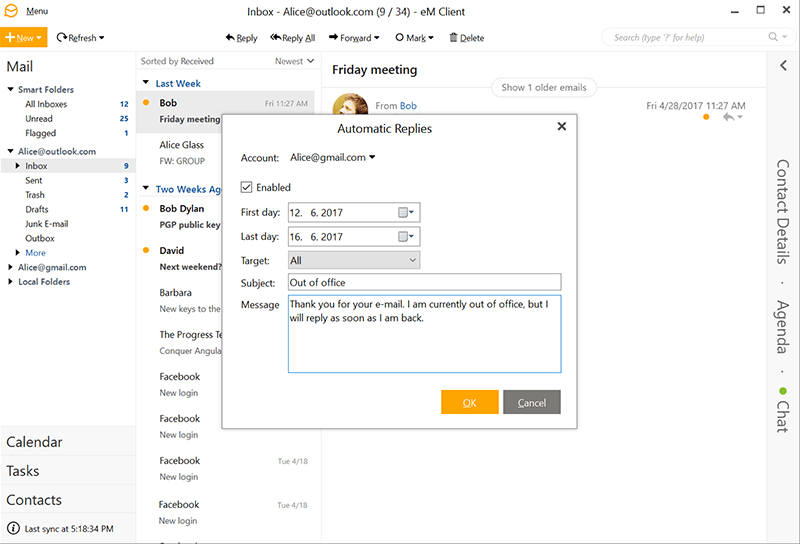Viewport: 800px width, 544px height.
Task: Toggle unread dot on Bob Dylan message
Action: click(146, 208)
